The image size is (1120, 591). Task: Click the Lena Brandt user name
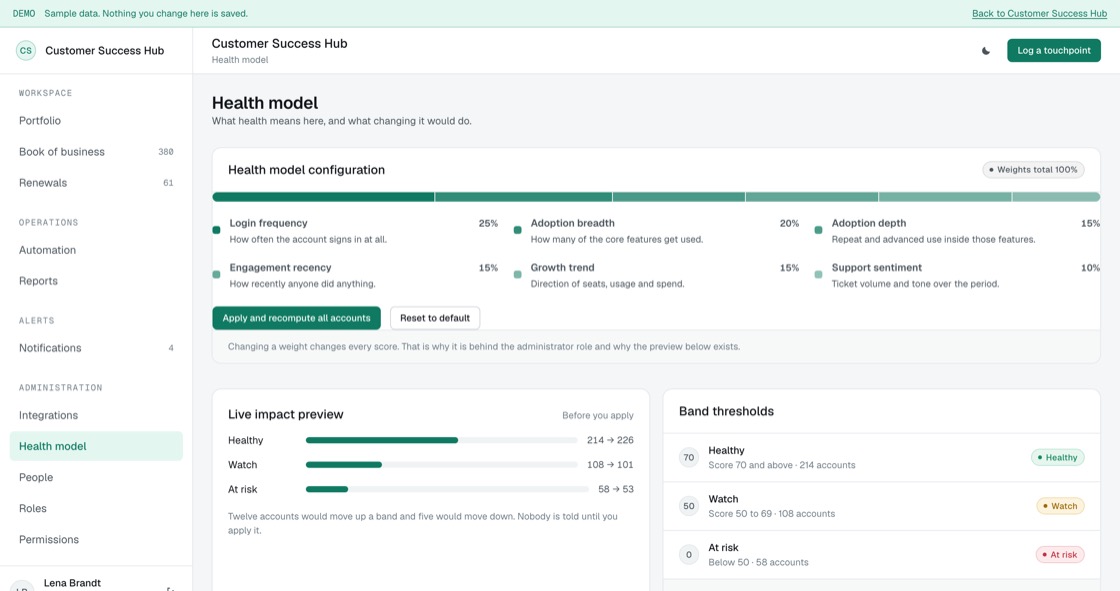pos(72,583)
